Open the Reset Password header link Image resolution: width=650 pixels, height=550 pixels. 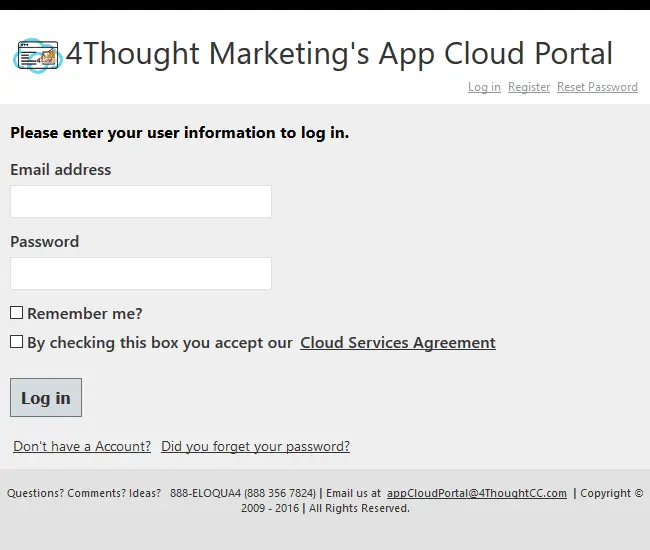(x=597, y=87)
